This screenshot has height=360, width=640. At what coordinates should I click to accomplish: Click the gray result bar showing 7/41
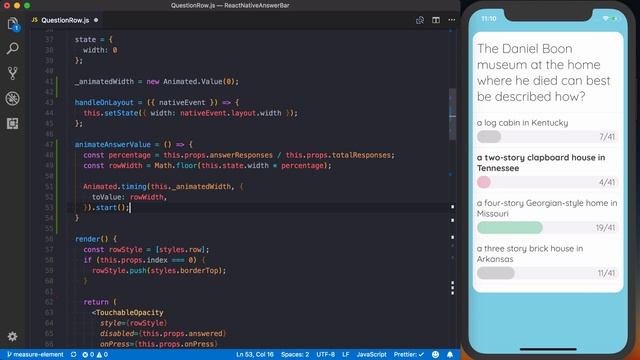tap(489, 137)
